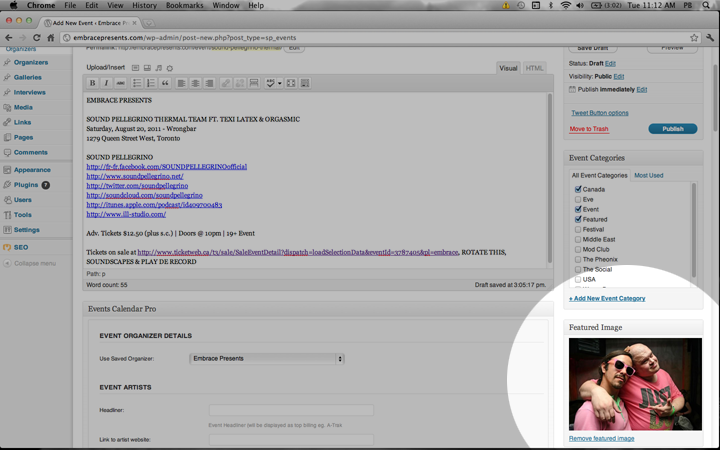Click the unordered bullet list icon
Image resolution: width=720 pixels, height=450 pixels.
(137, 83)
